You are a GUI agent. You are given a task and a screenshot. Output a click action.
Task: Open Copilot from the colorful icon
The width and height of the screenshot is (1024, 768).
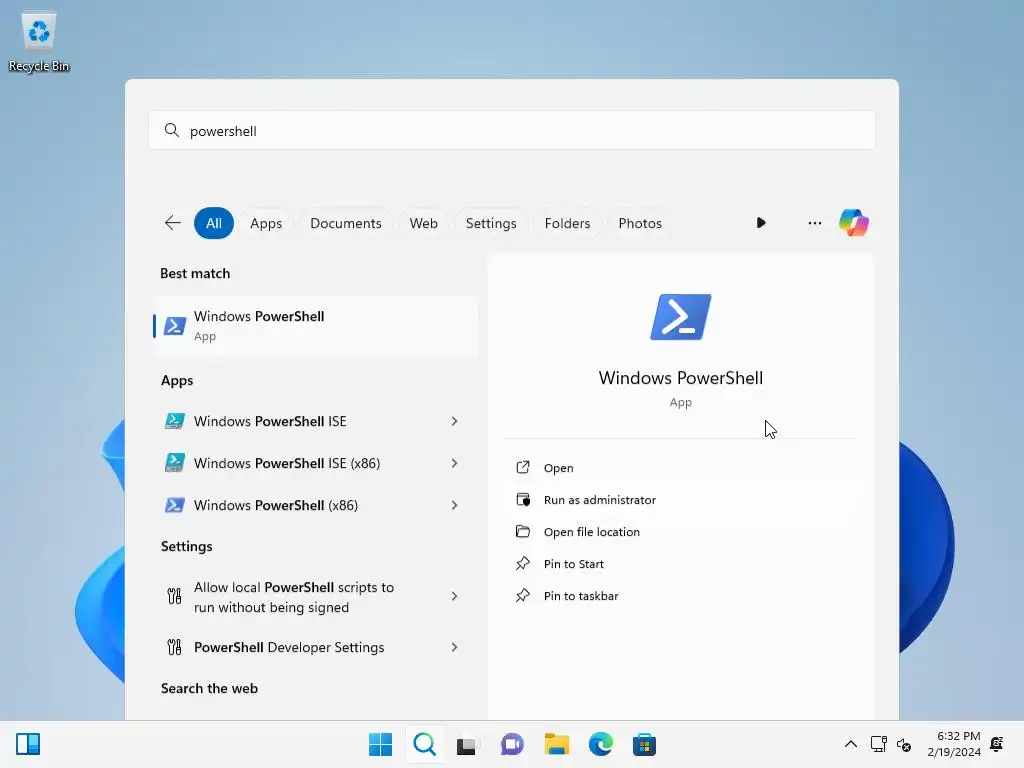[854, 223]
